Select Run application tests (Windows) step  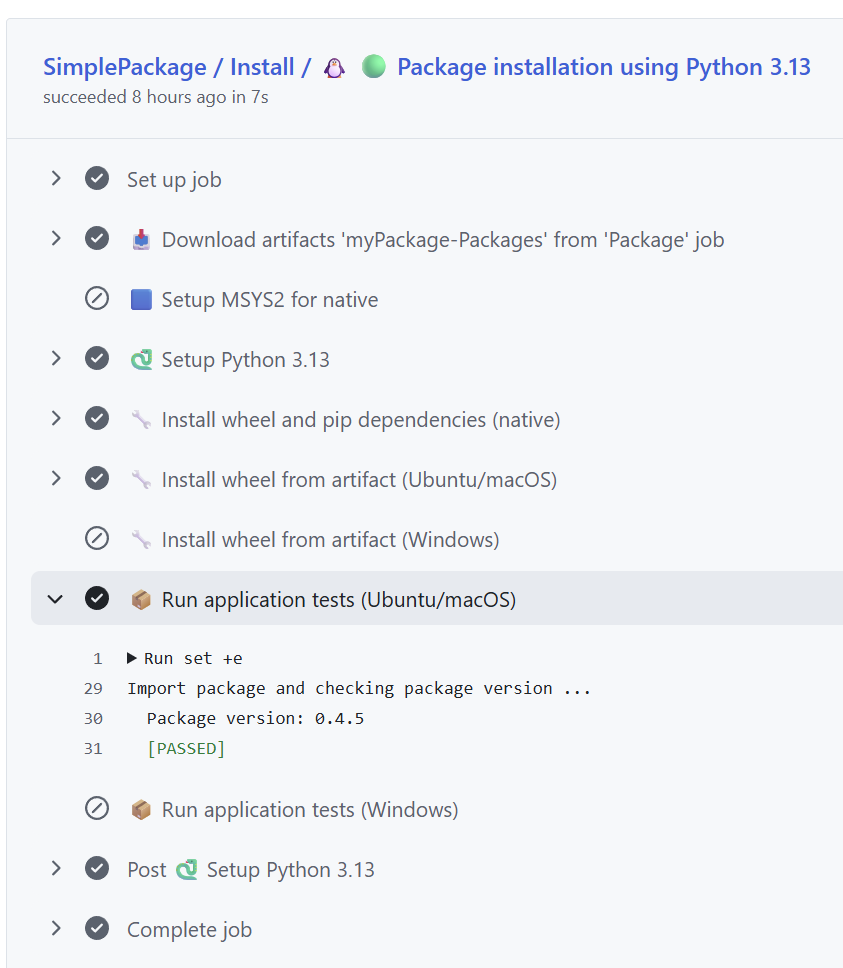click(x=309, y=809)
